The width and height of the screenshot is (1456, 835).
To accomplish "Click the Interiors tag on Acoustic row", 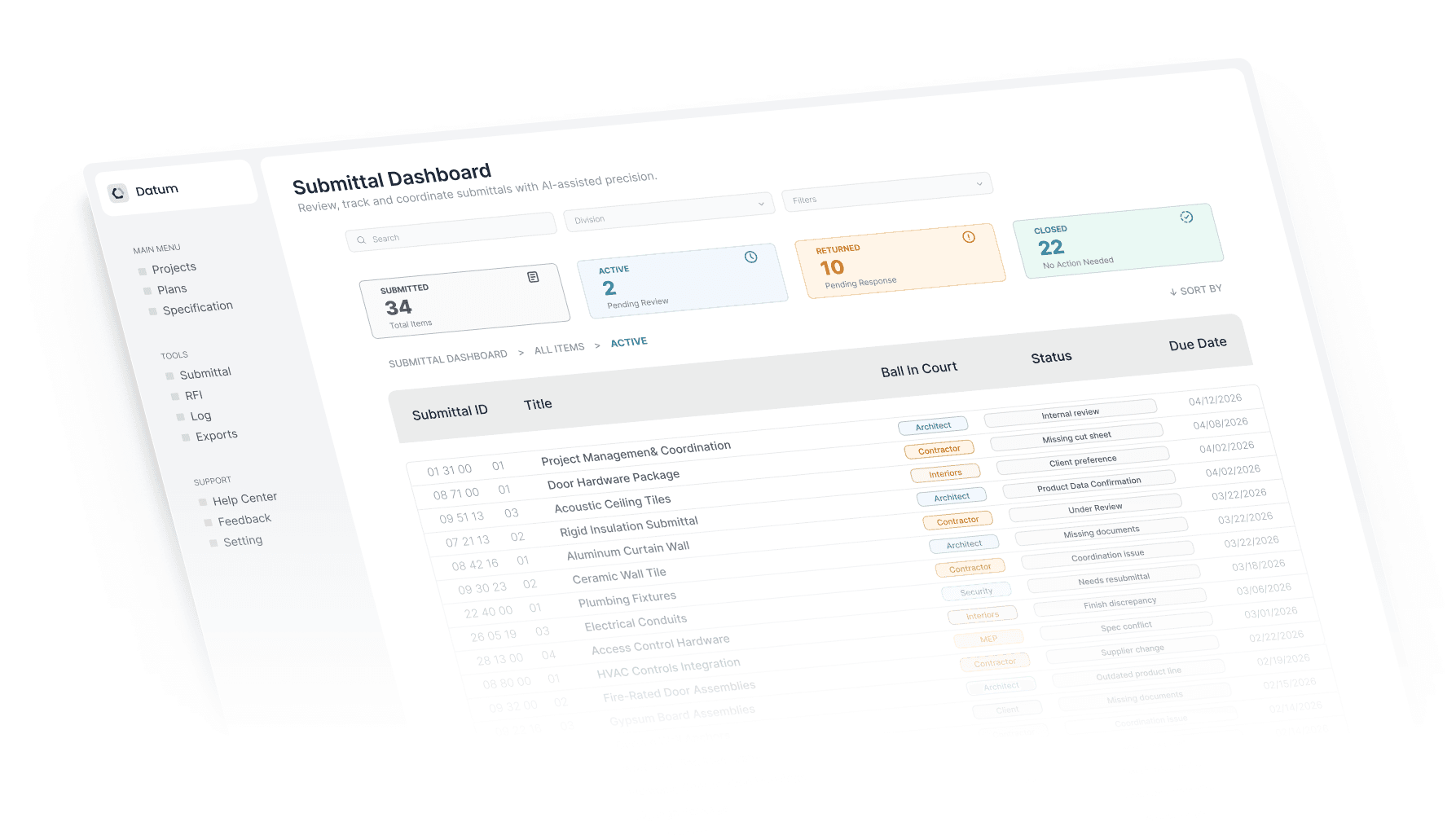I will [x=945, y=473].
